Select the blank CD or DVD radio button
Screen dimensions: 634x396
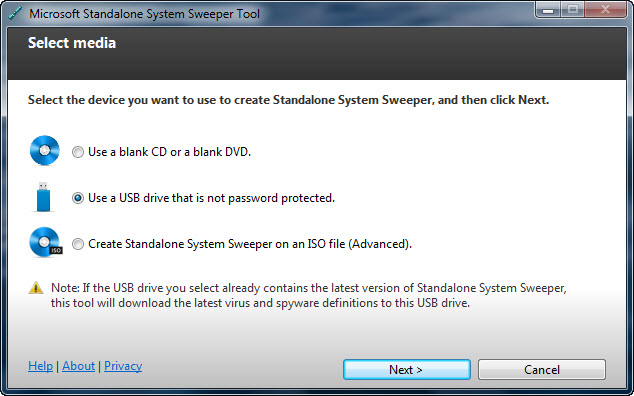(x=78, y=152)
